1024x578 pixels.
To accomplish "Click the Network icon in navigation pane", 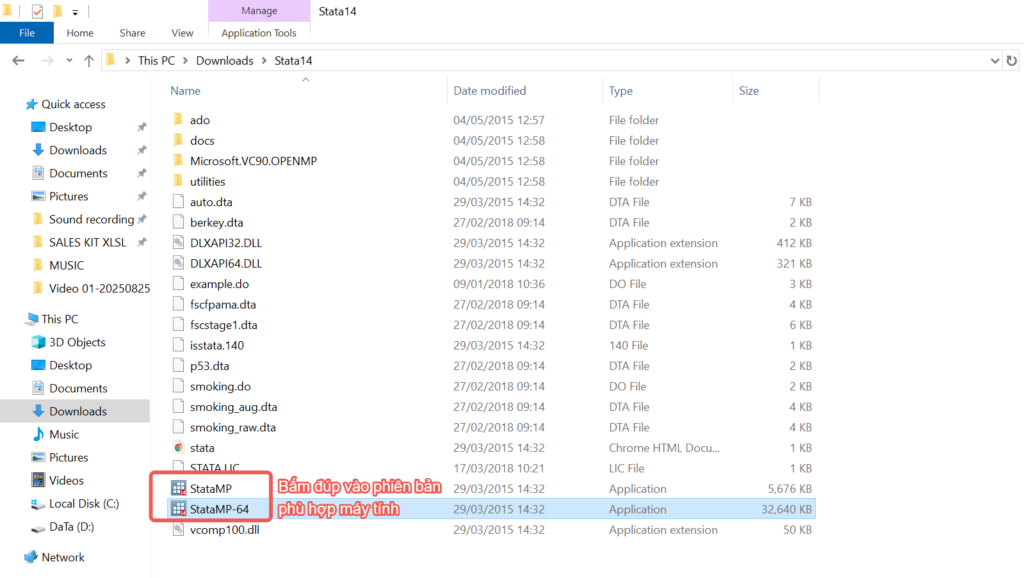I will pos(31,557).
